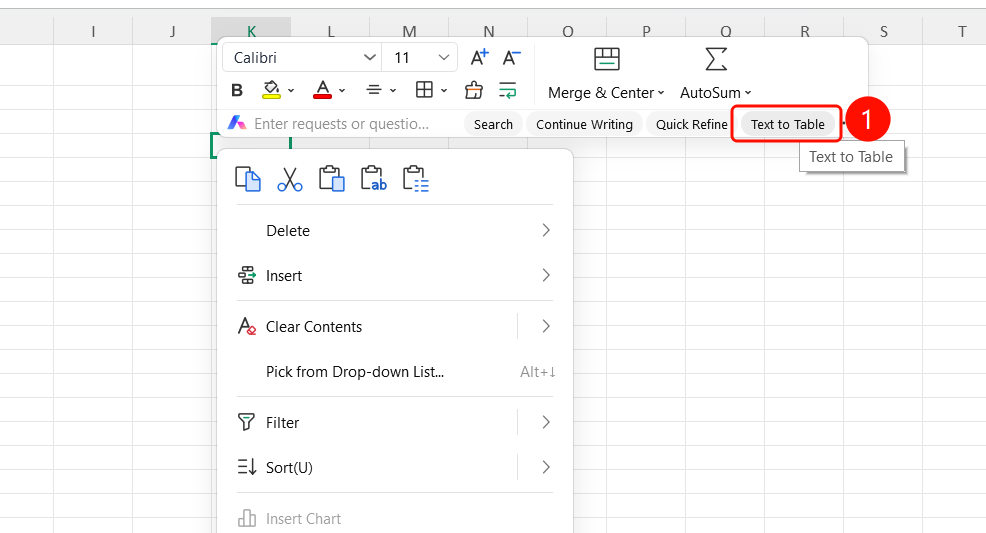986x533 pixels.
Task: Click the format painter clear icon
Action: click(x=474, y=90)
